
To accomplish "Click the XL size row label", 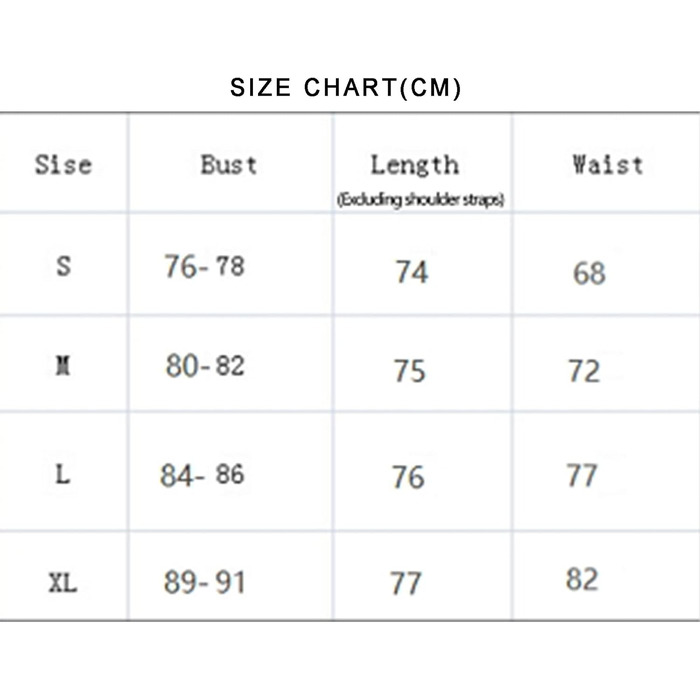I will [62, 582].
